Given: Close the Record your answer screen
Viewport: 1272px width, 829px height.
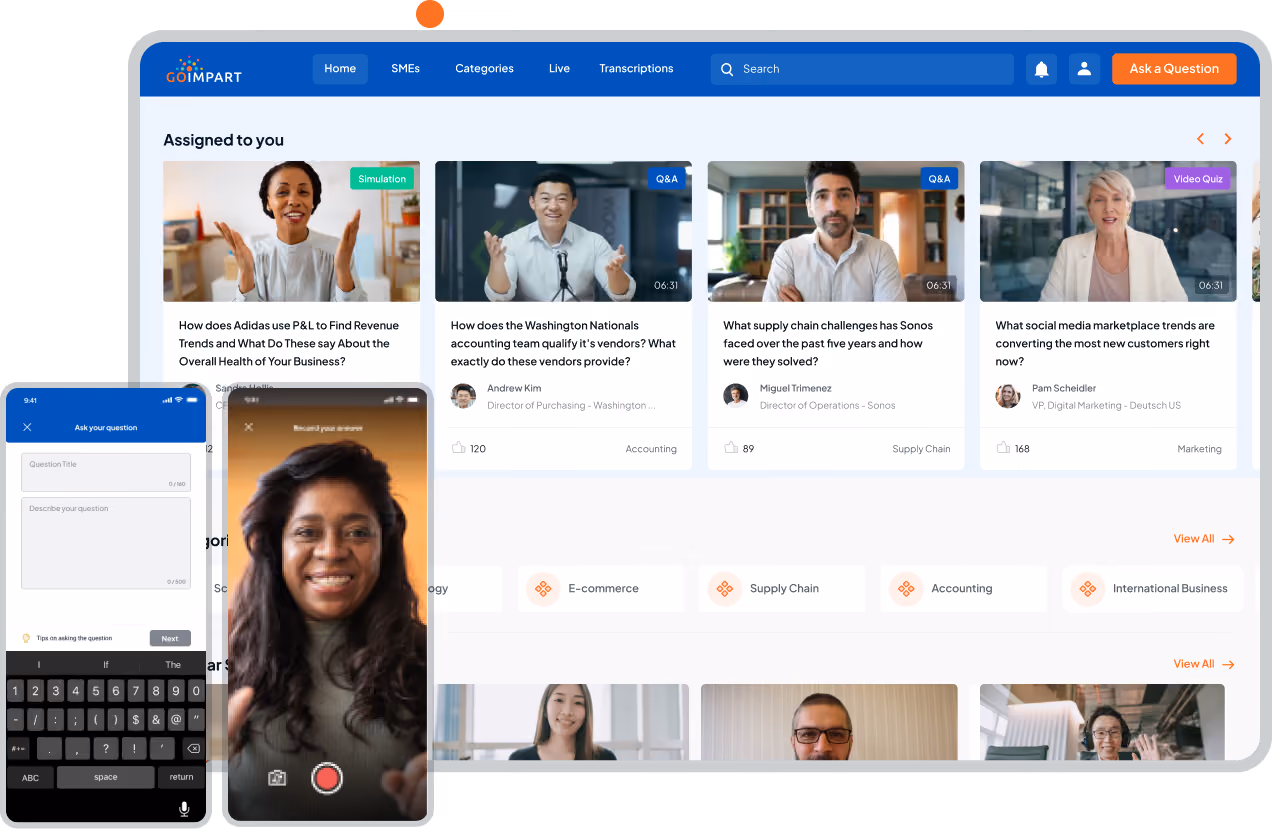Looking at the screenshot, I should pos(249,427).
